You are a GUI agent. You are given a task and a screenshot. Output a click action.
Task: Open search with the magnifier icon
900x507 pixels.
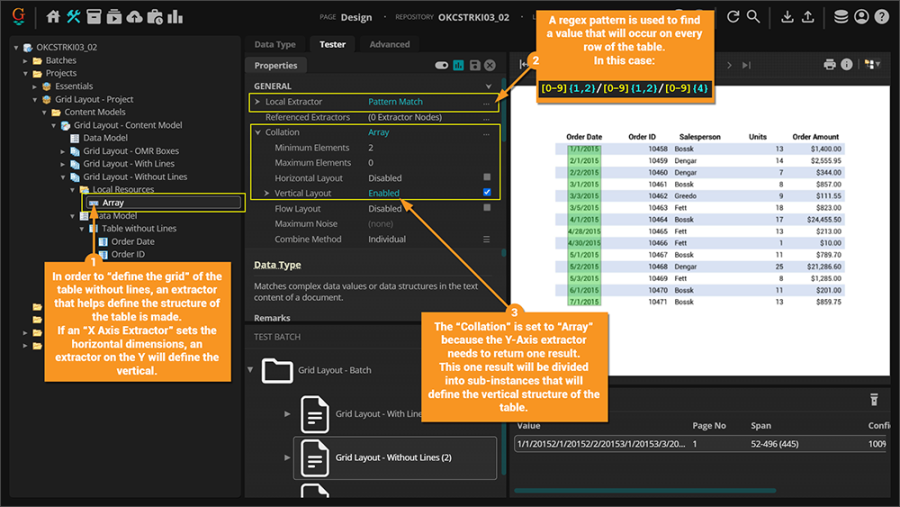(x=753, y=17)
